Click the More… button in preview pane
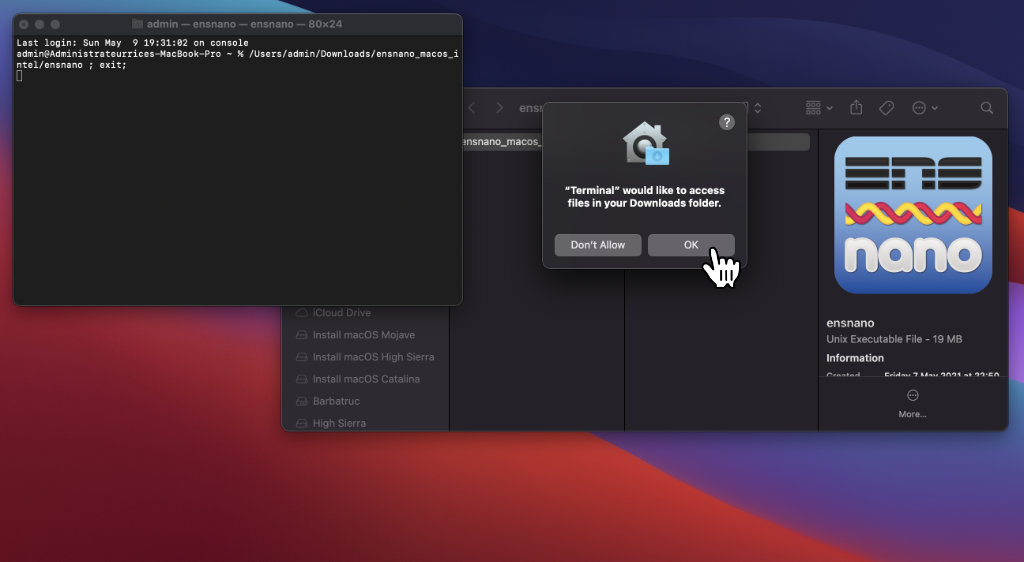Image resolution: width=1024 pixels, height=562 pixels. pyautogui.click(x=912, y=403)
